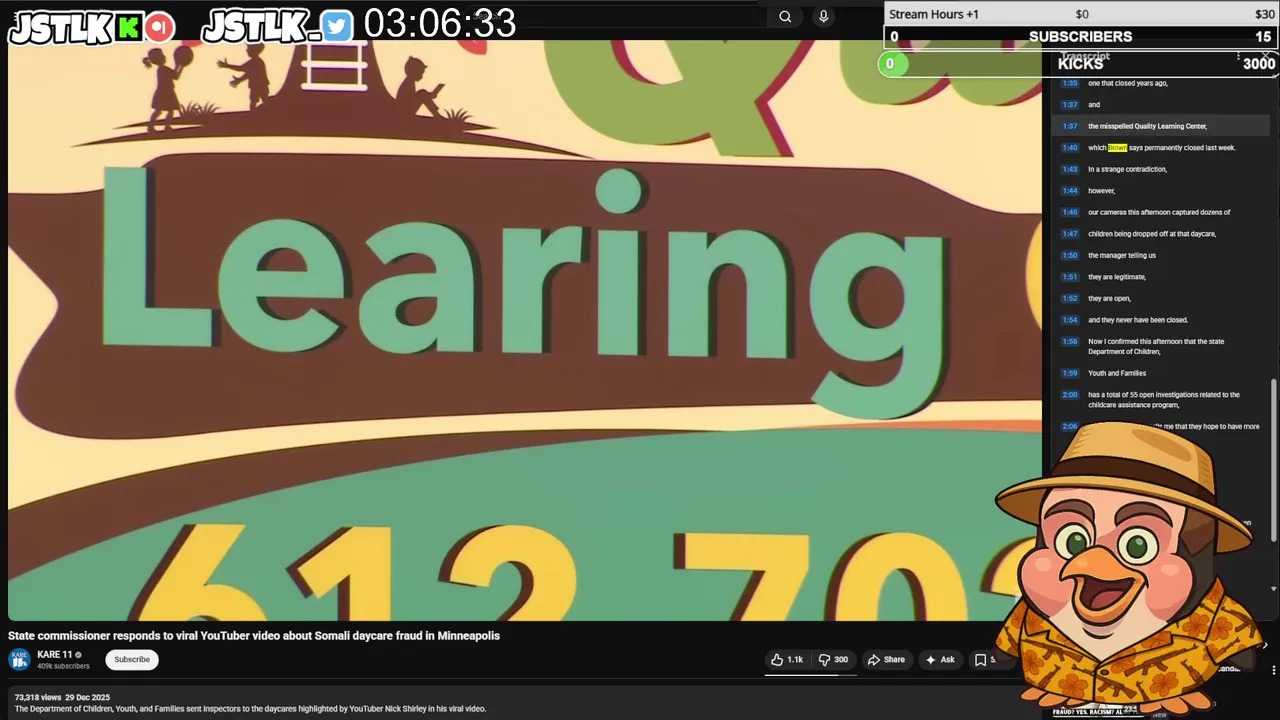Select line 'they are legitimate,'

click(x=1117, y=277)
